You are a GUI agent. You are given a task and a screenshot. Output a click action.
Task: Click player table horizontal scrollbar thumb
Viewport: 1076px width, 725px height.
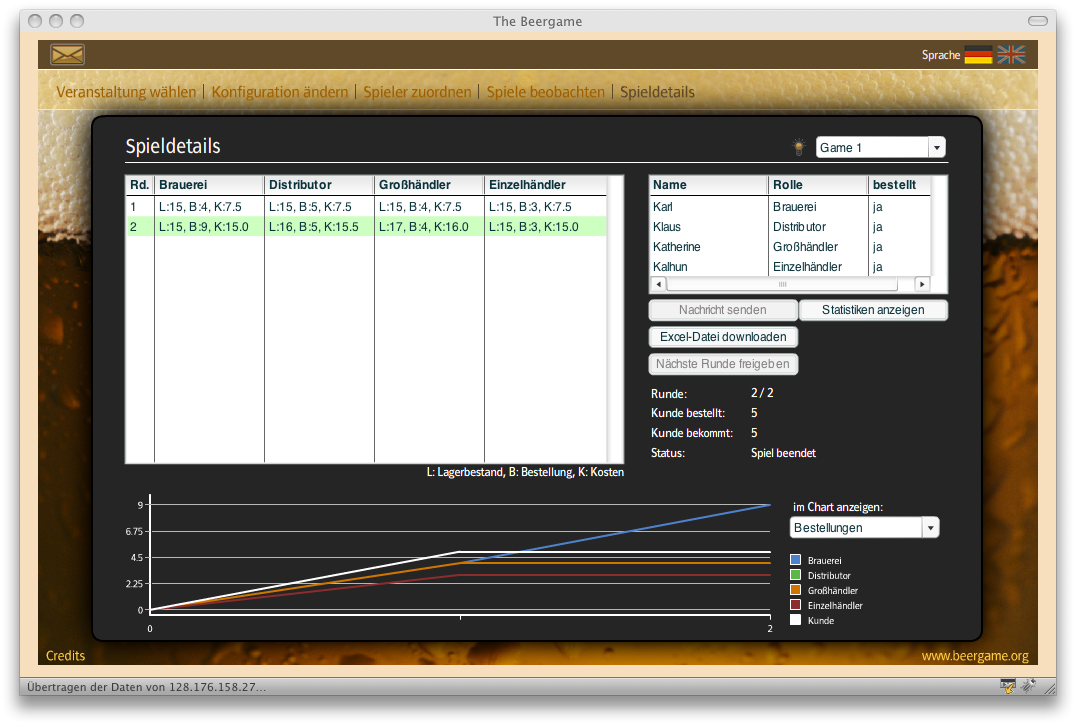(782, 284)
